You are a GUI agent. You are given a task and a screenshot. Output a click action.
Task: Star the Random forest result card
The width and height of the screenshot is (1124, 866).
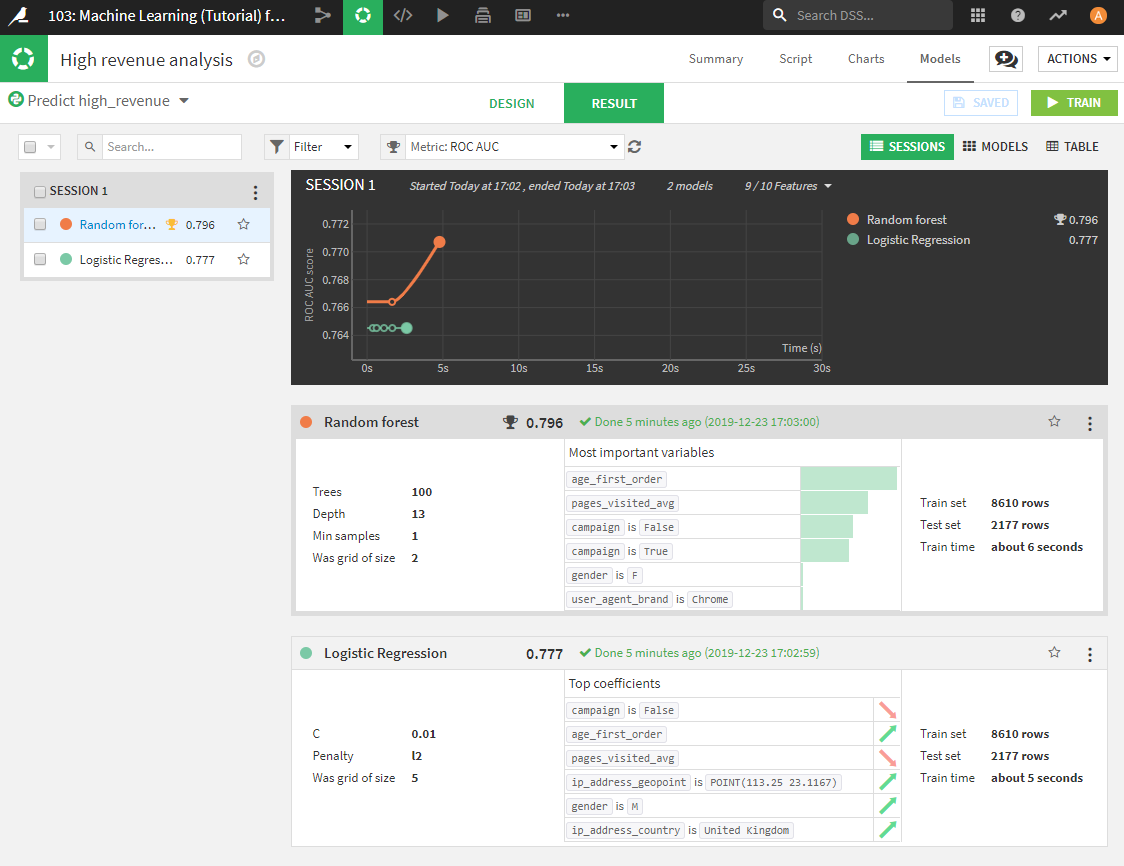pyautogui.click(x=1054, y=422)
